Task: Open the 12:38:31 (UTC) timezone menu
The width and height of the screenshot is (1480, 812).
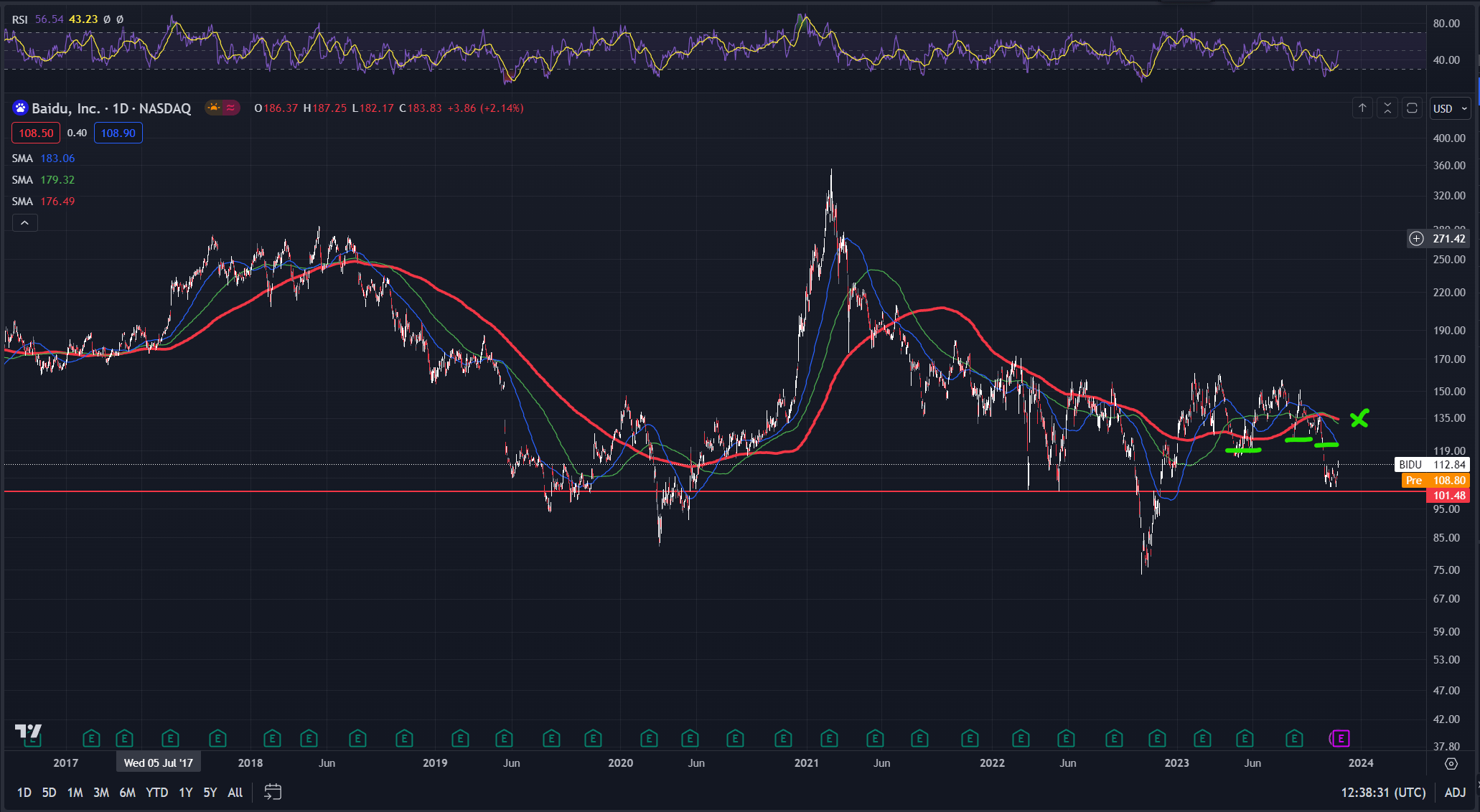Action: pos(1383,793)
